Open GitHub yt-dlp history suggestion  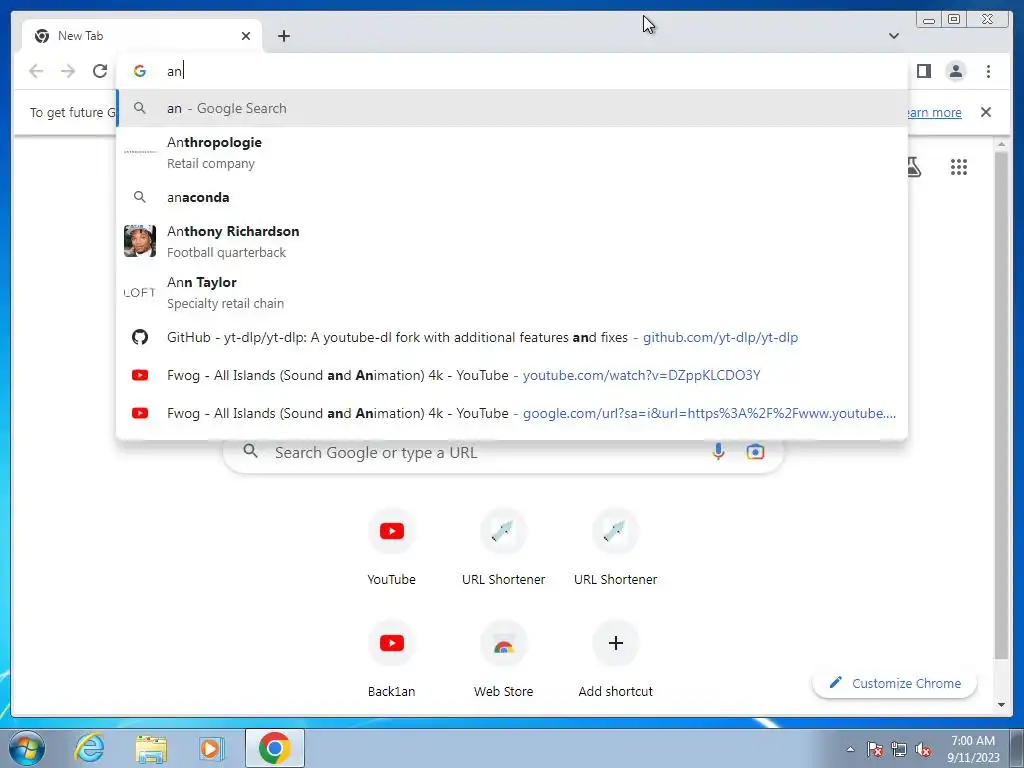[512, 337]
